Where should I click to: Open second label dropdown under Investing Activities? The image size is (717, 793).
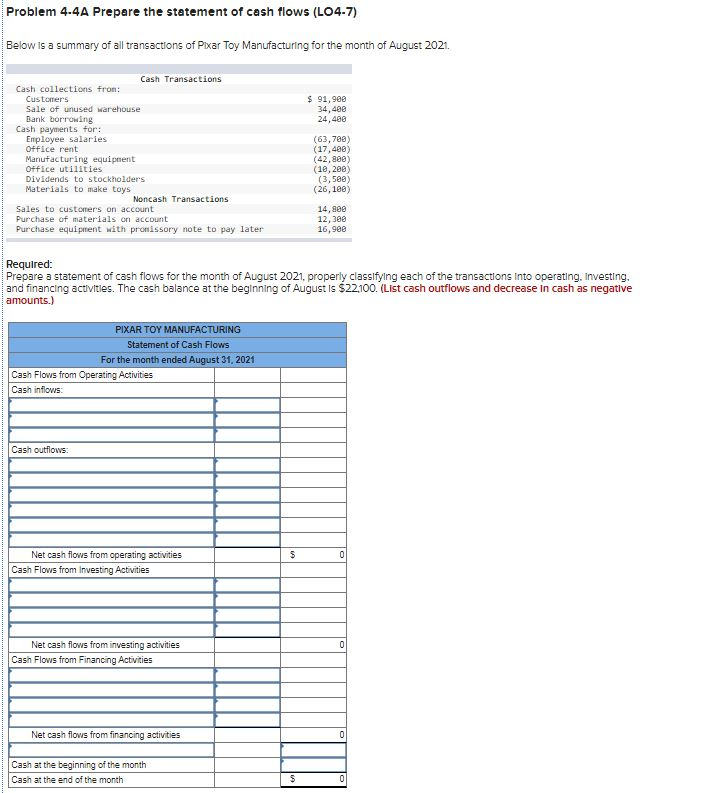[x=111, y=600]
